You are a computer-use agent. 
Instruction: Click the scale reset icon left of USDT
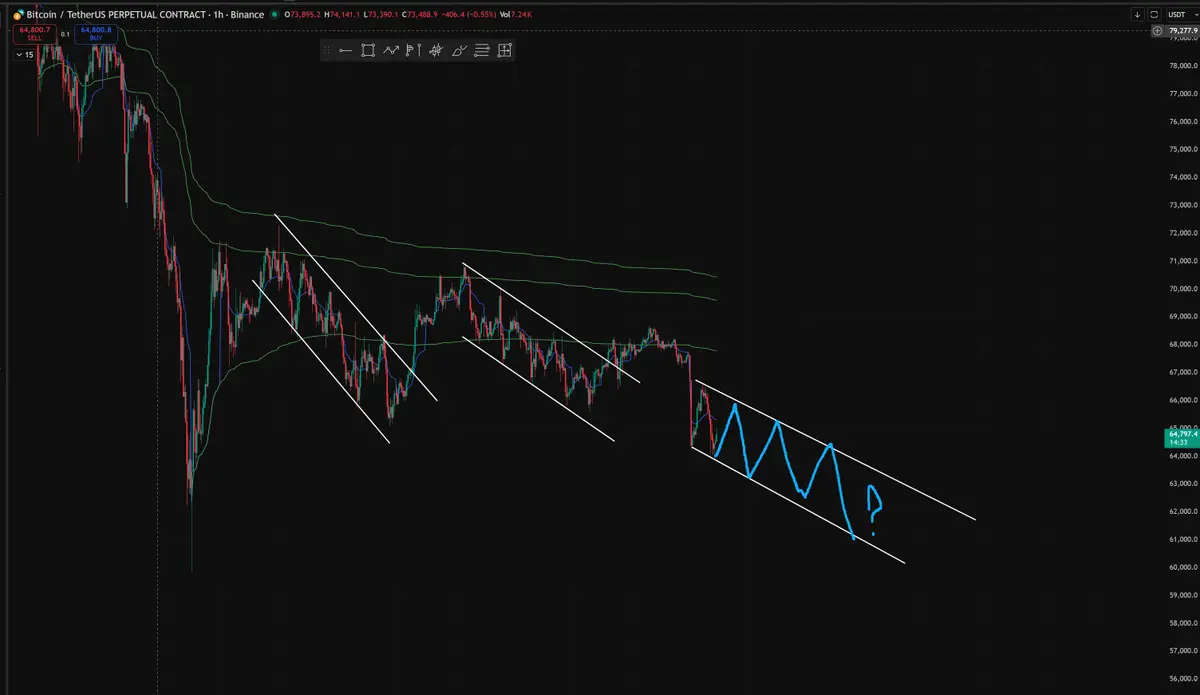(1154, 15)
